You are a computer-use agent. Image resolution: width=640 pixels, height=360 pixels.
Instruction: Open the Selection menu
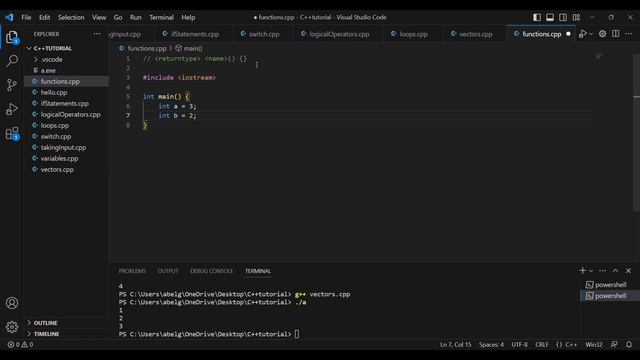pyautogui.click(x=71, y=17)
